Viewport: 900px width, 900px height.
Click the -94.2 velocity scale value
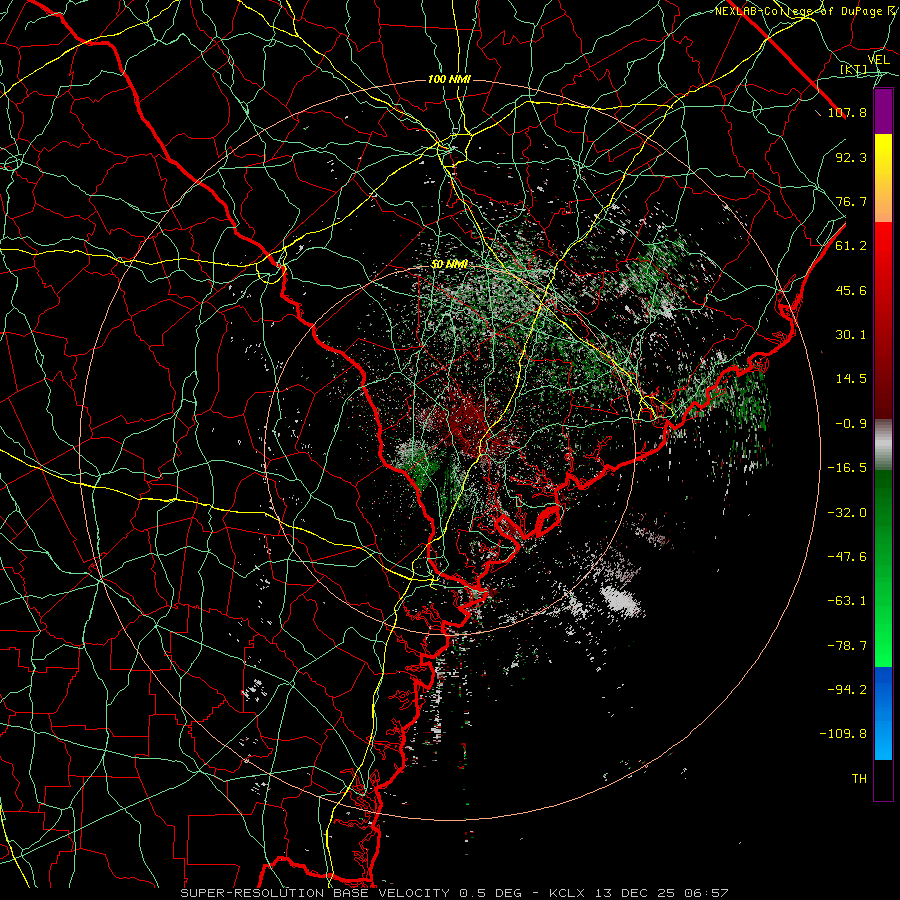[847, 690]
